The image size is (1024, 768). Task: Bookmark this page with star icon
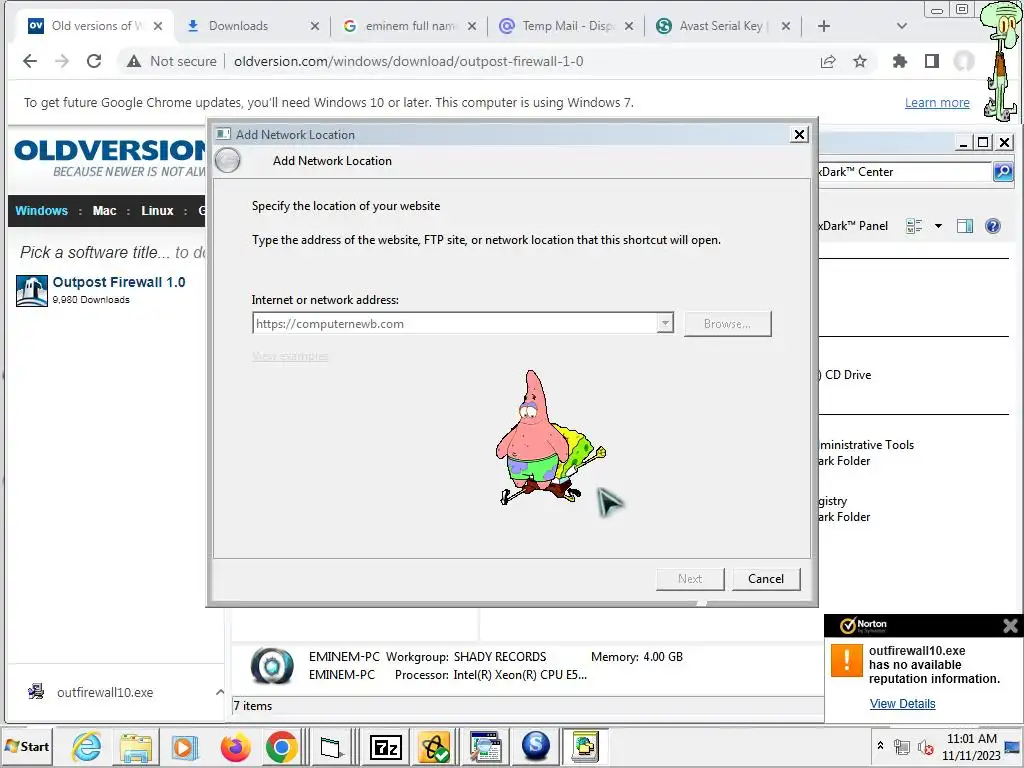860,61
